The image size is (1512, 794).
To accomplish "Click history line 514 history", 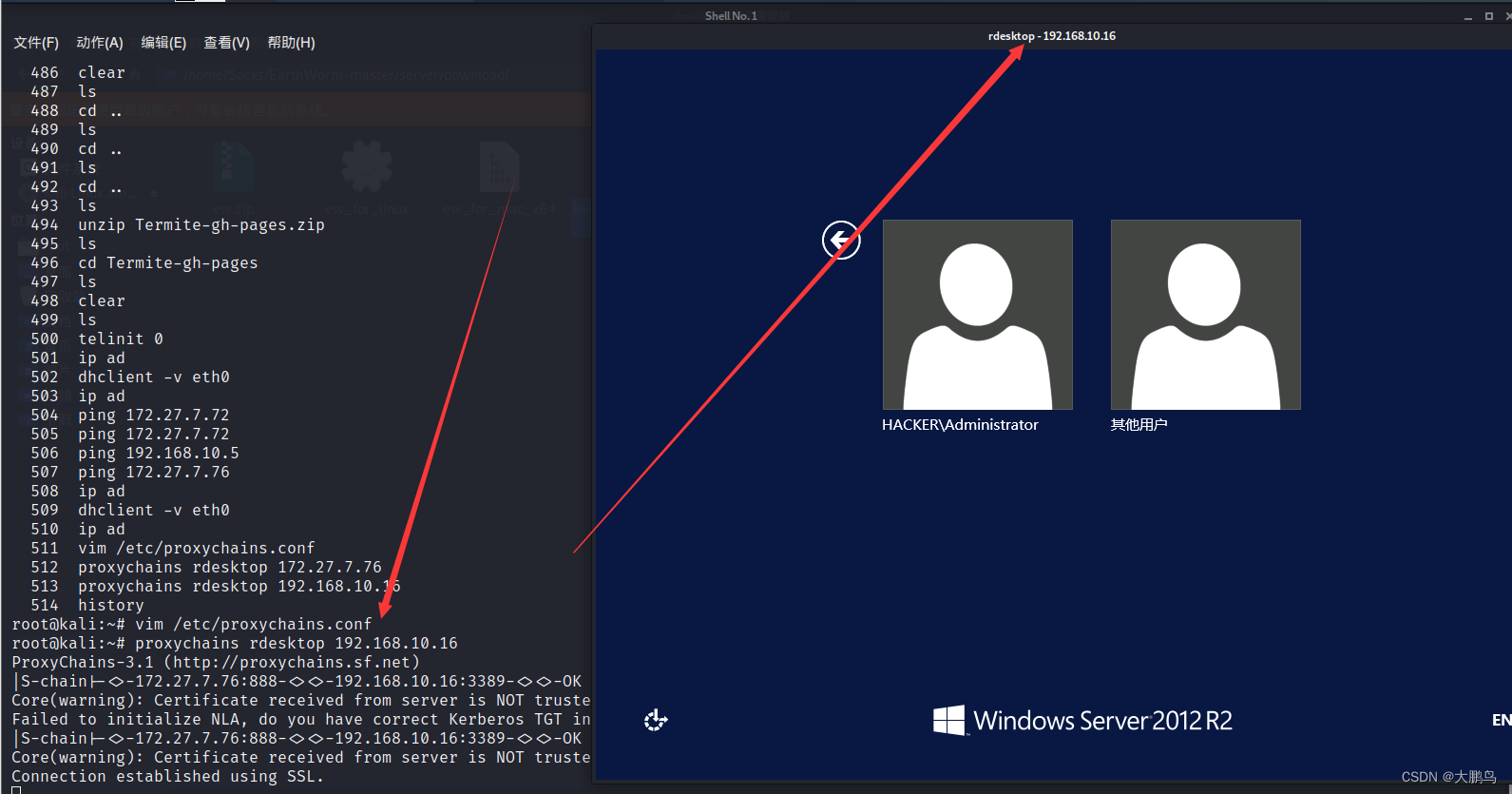I will 87,606.
